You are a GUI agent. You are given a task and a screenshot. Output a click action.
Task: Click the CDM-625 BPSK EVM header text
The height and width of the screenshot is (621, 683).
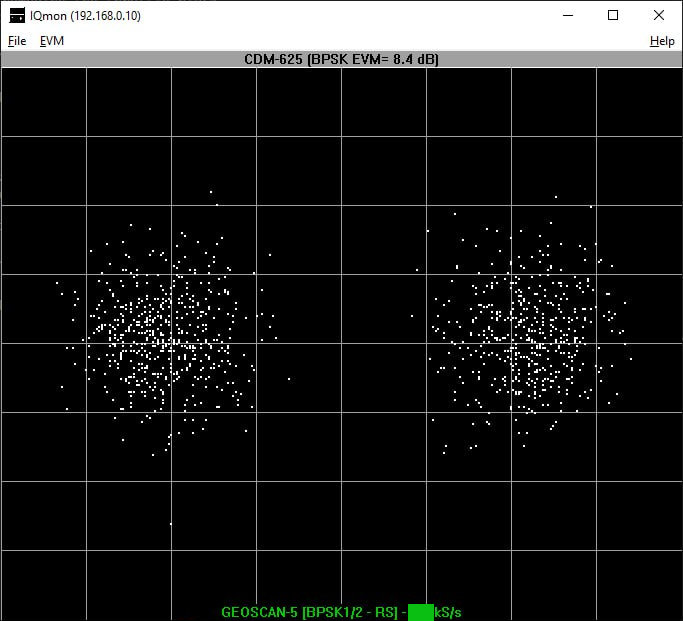pos(342,59)
